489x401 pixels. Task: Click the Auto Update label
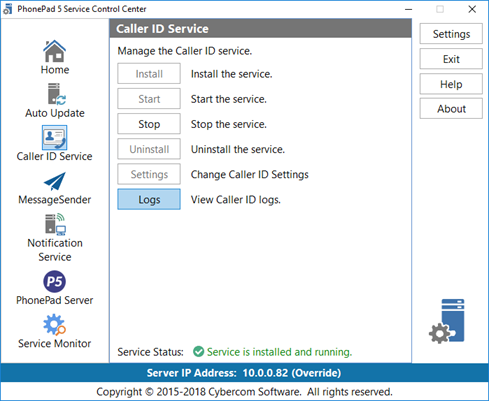click(55, 113)
